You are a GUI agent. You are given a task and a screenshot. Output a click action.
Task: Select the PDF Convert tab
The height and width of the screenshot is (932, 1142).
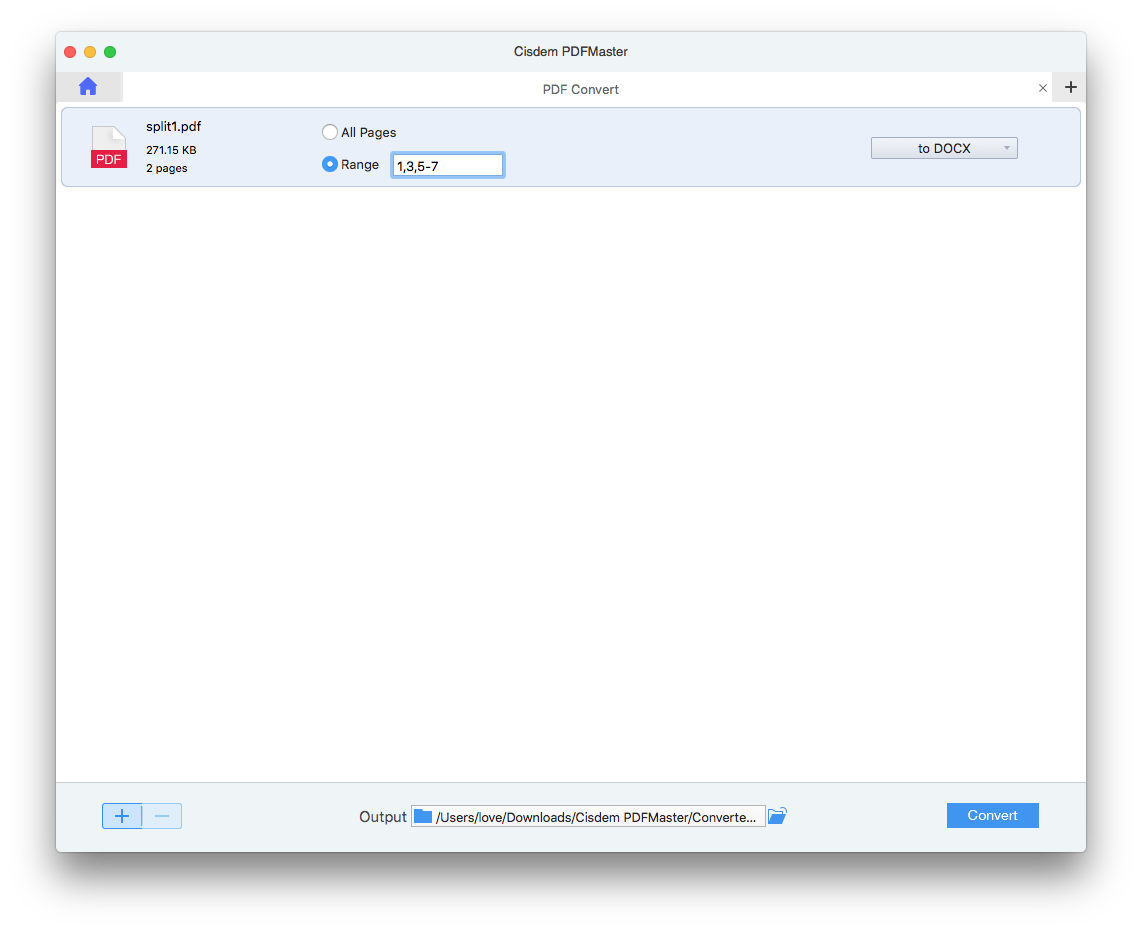click(580, 89)
